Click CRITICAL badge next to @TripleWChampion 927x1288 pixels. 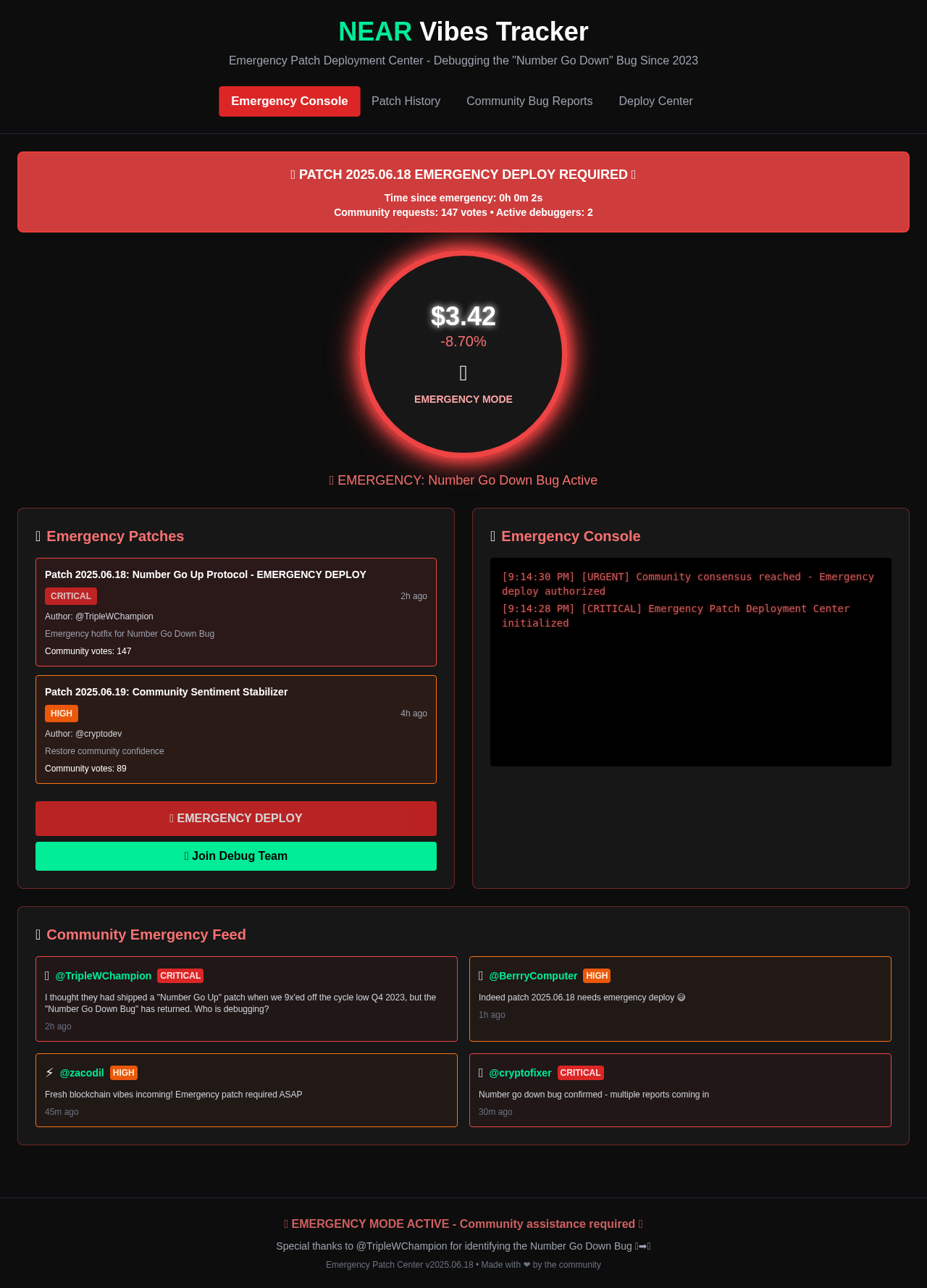point(180,976)
